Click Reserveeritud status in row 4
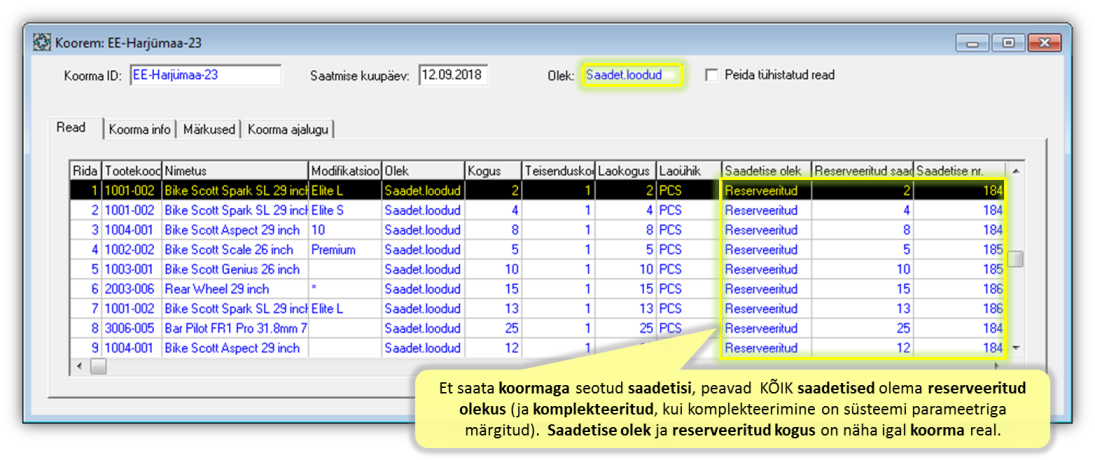 (x=767, y=249)
